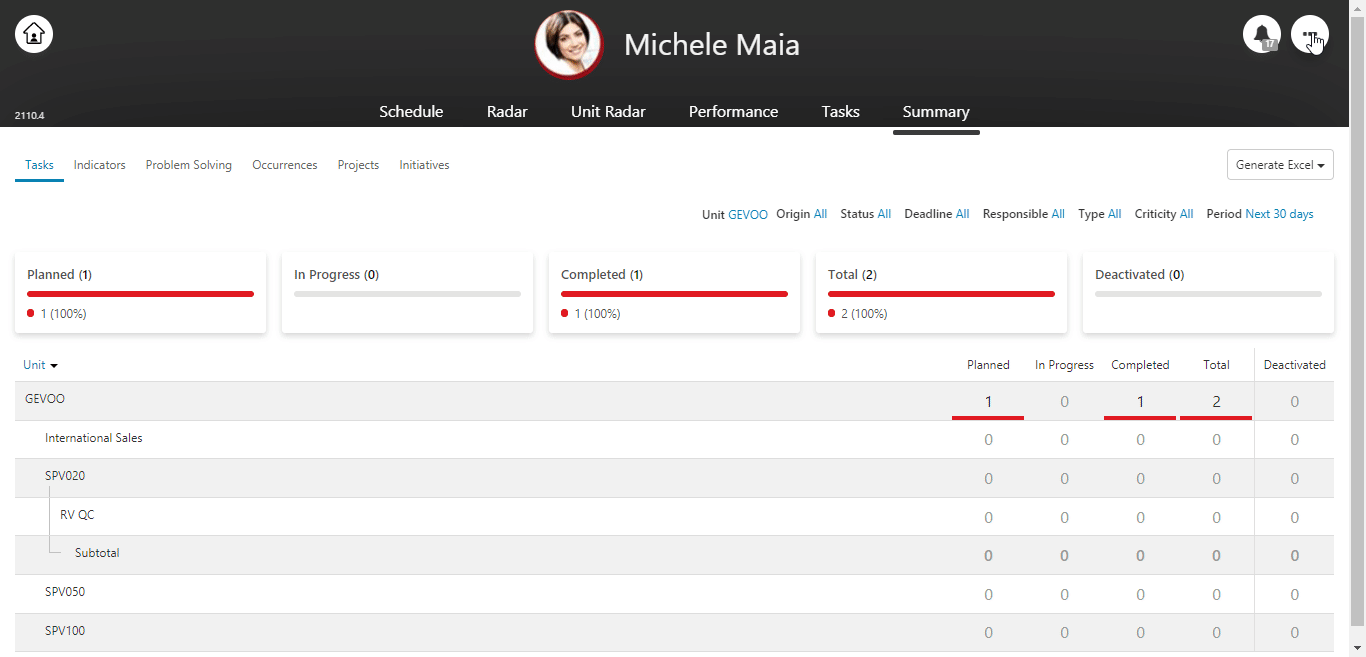Select the Summary tab
Viewport: 1366px width, 657px height.
(936, 112)
